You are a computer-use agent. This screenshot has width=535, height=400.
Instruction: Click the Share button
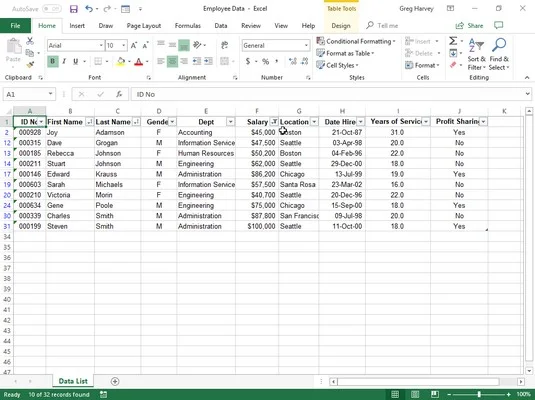point(470,26)
